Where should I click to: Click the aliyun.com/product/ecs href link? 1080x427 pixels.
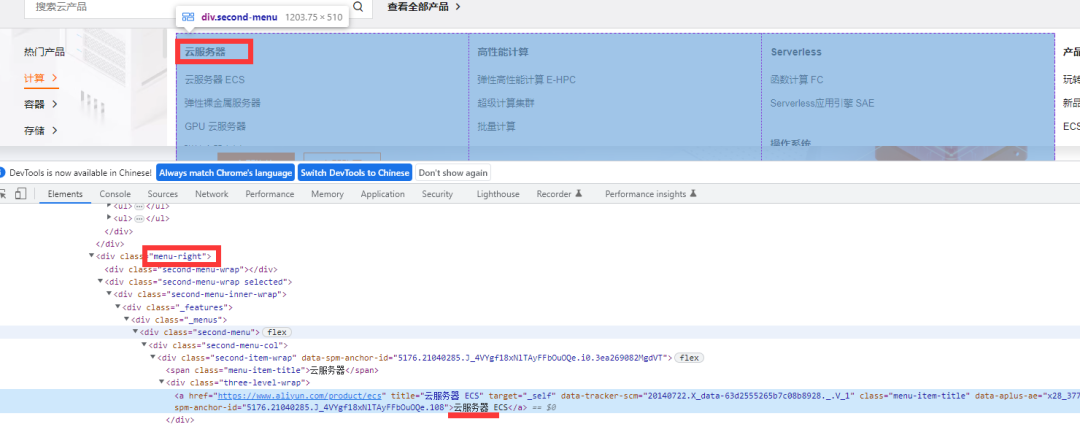(301, 396)
